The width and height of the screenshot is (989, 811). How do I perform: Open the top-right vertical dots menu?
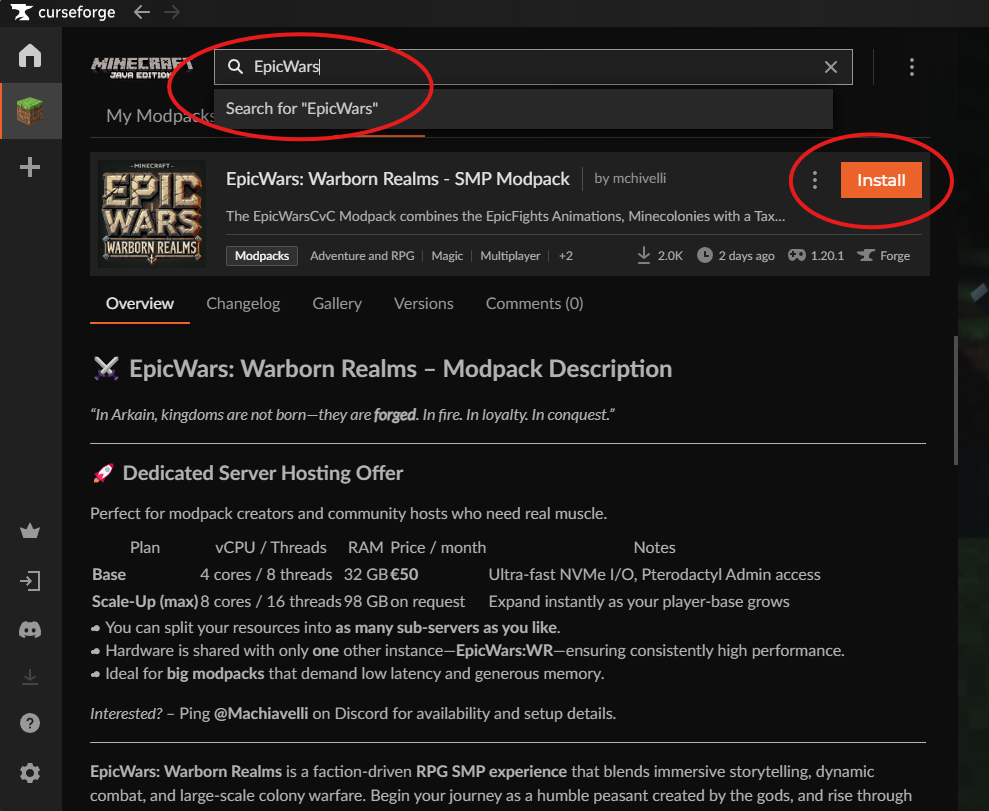(911, 67)
